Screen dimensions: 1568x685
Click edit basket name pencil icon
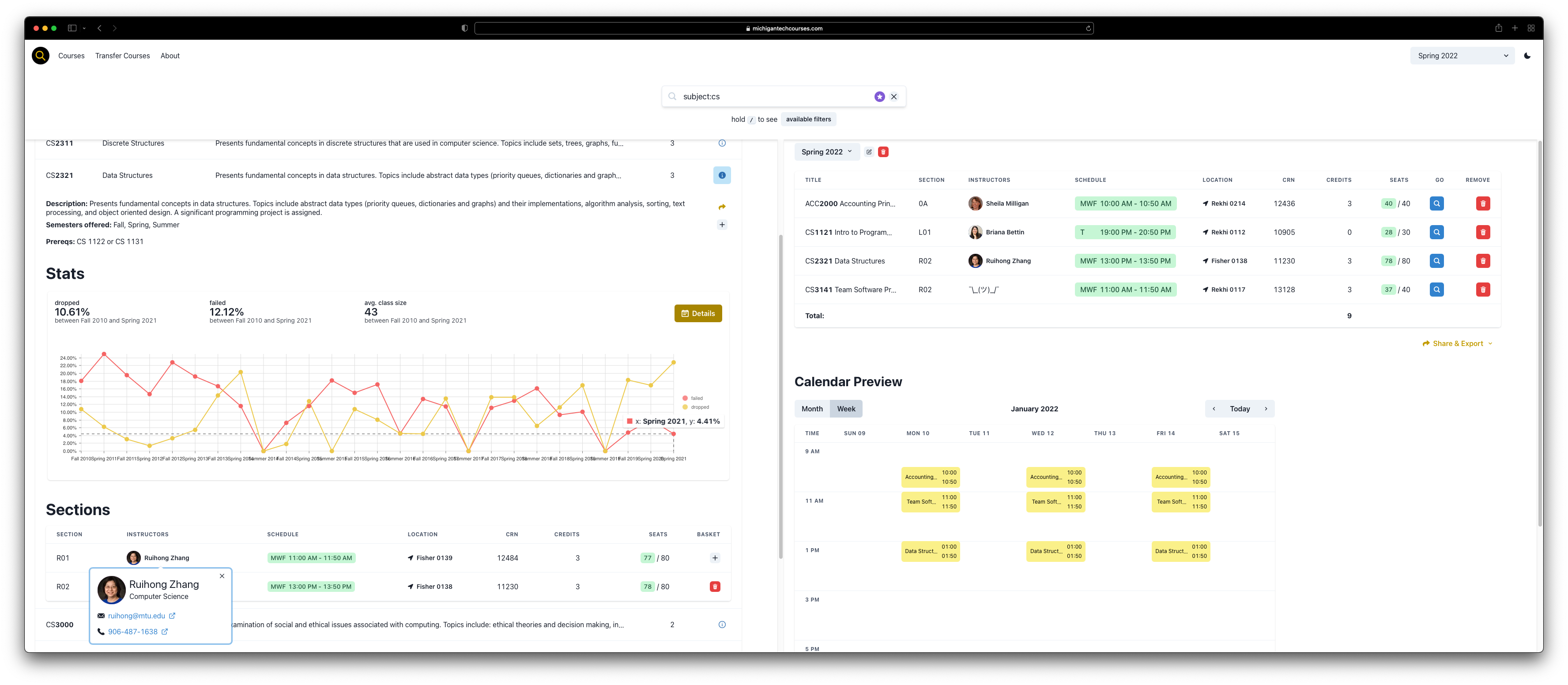pyautogui.click(x=869, y=152)
